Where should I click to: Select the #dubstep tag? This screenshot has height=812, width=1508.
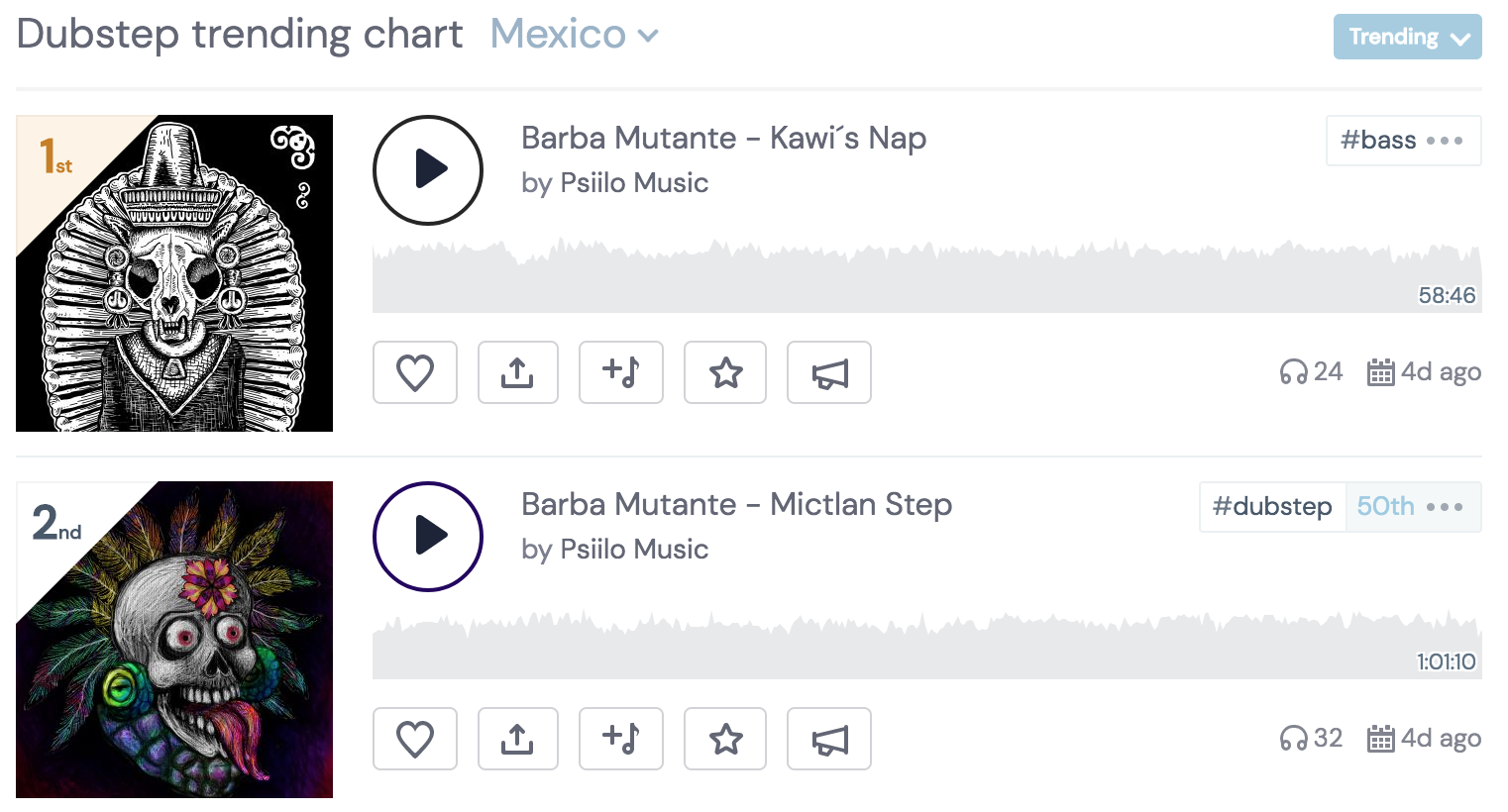[x=1272, y=507]
